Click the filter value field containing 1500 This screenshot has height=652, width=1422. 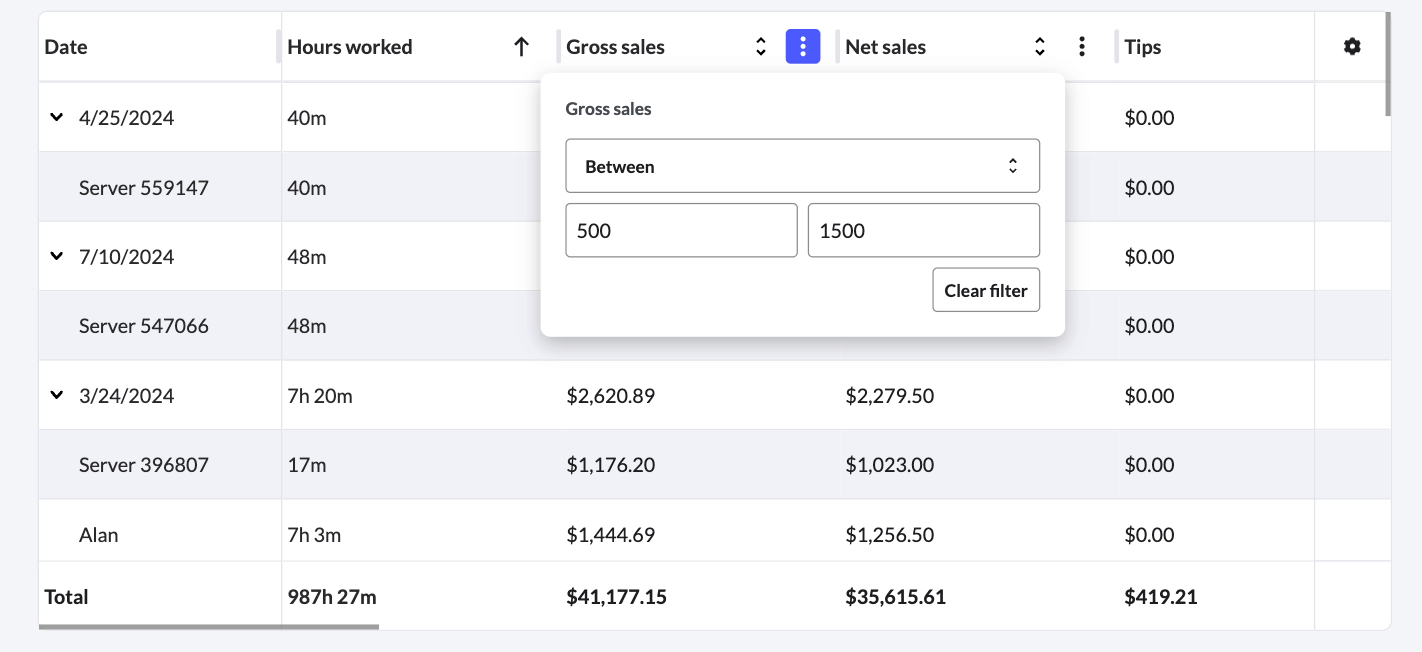pyautogui.click(x=923, y=230)
